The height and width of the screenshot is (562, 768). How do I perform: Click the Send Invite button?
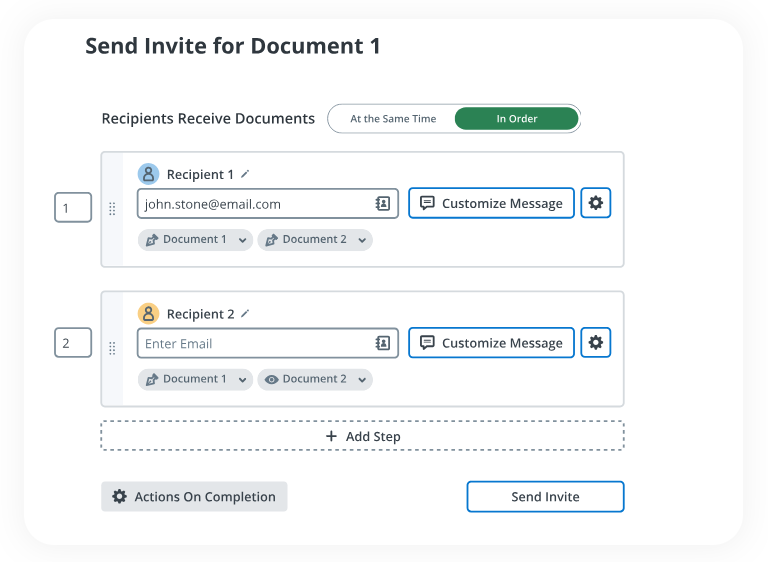click(545, 497)
